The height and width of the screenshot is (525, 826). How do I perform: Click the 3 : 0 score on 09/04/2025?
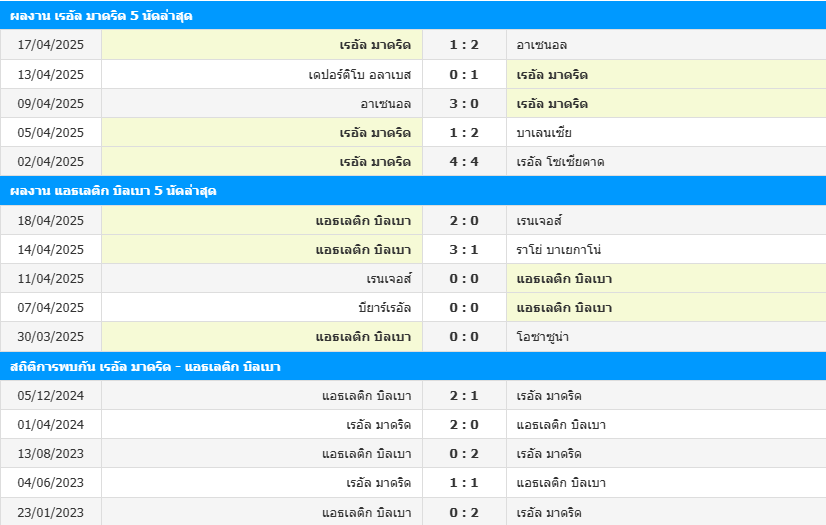pyautogui.click(x=464, y=104)
